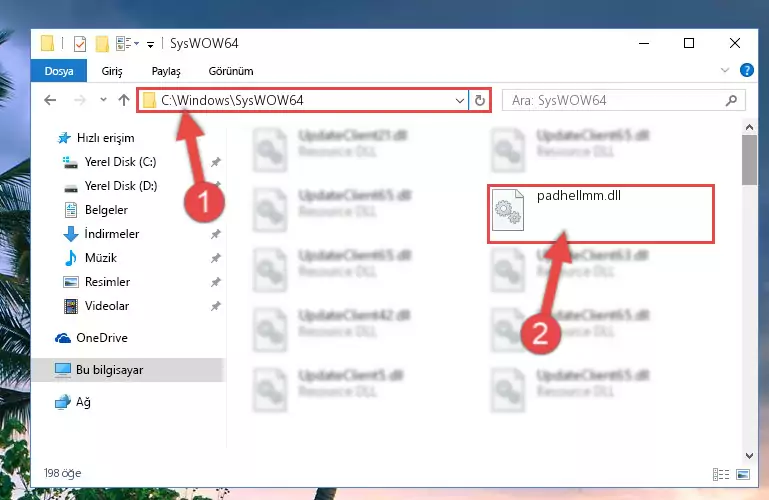Select OneDrive in the sidebar
This screenshot has width=769, height=500.
pos(91,338)
